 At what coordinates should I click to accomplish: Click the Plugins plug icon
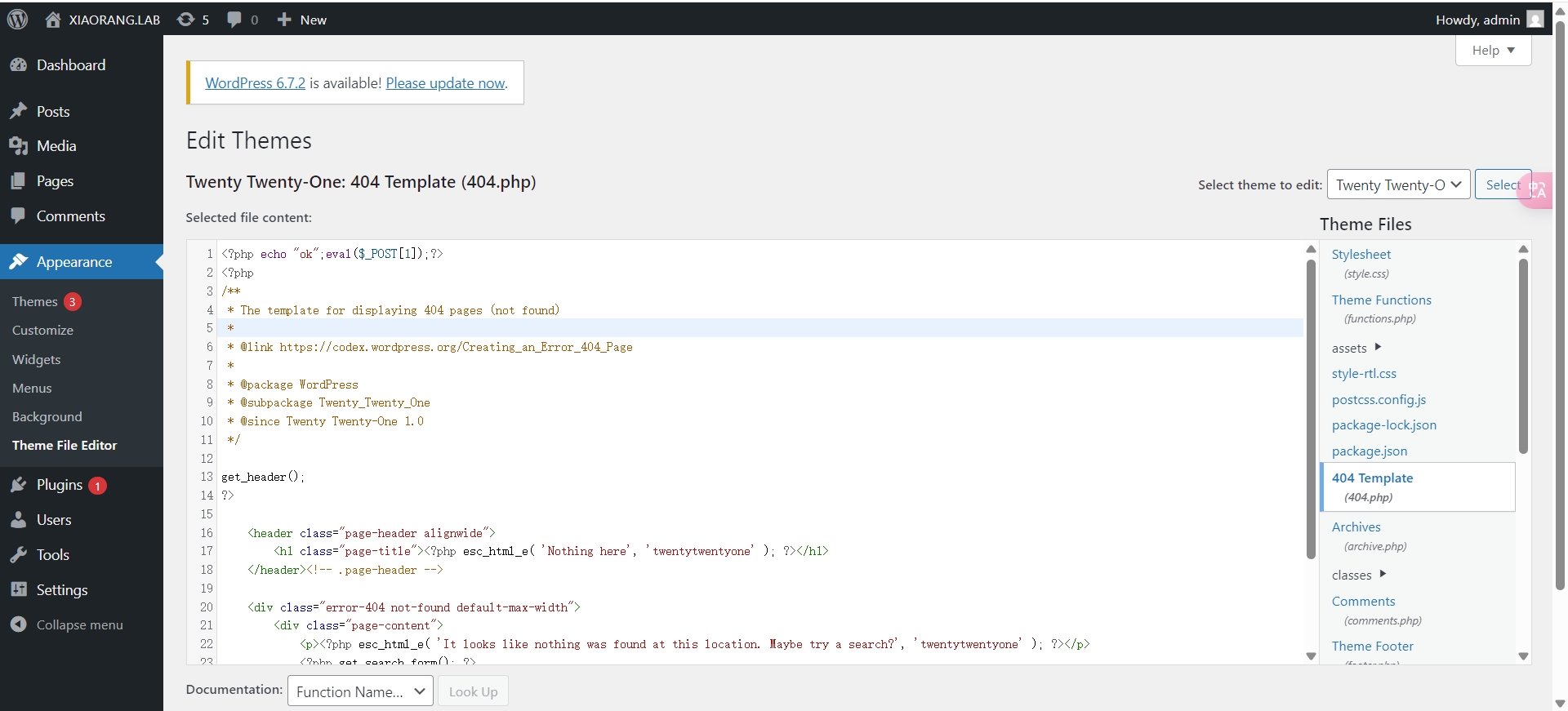coord(19,485)
